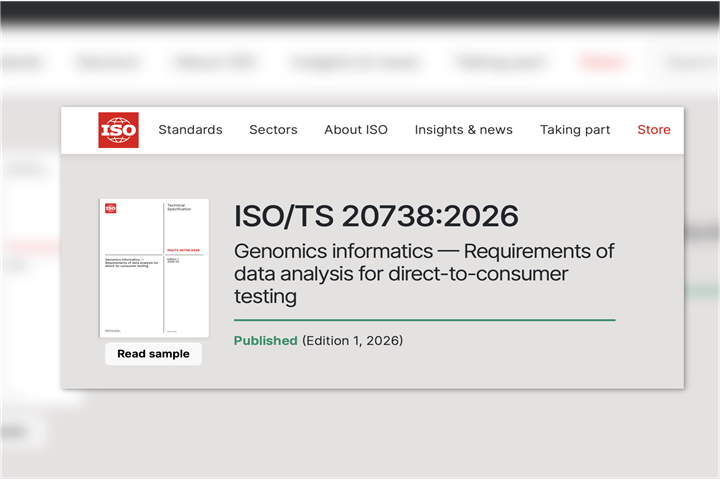Click the green Published status label
The image size is (720, 480).
(x=265, y=341)
